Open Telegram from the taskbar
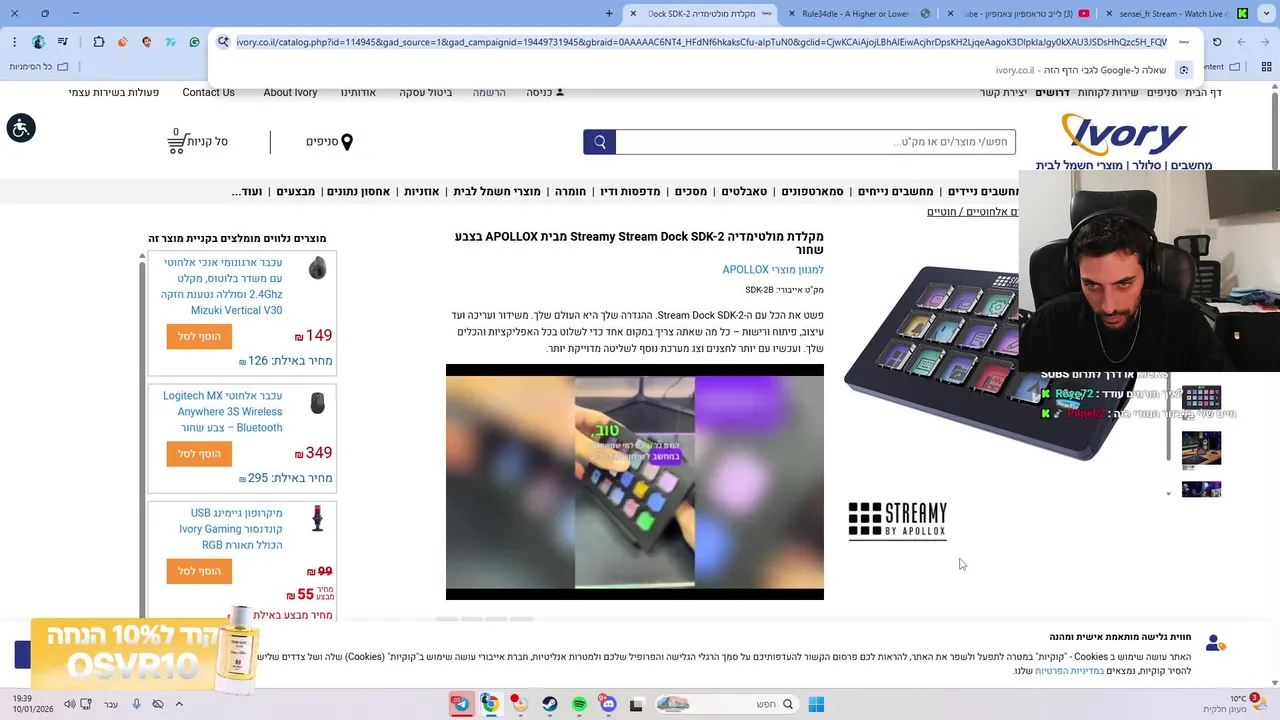Viewport: 1280px width, 720px height. coord(461,704)
